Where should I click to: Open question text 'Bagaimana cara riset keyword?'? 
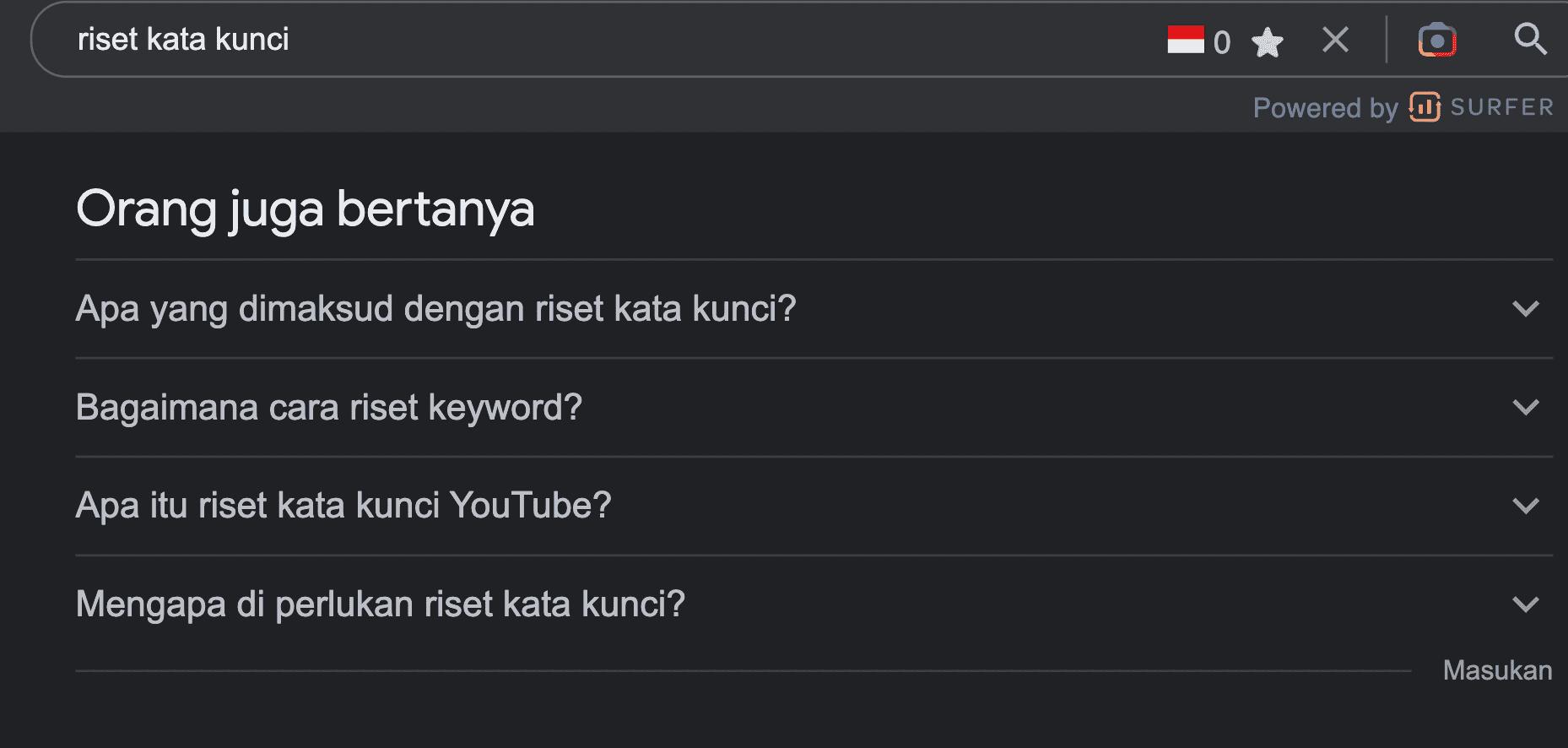pyautogui.click(x=329, y=408)
